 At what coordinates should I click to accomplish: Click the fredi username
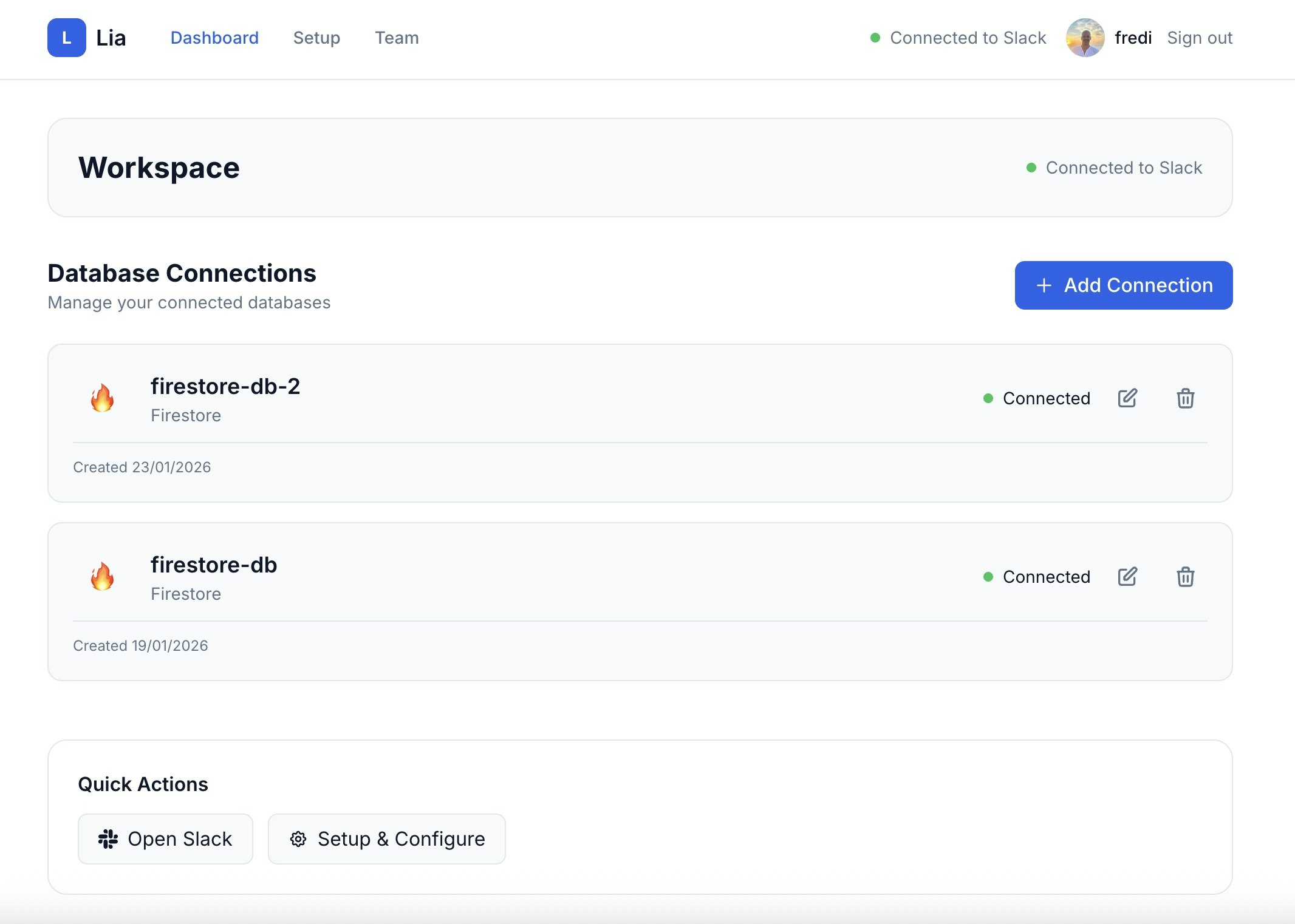[1133, 38]
